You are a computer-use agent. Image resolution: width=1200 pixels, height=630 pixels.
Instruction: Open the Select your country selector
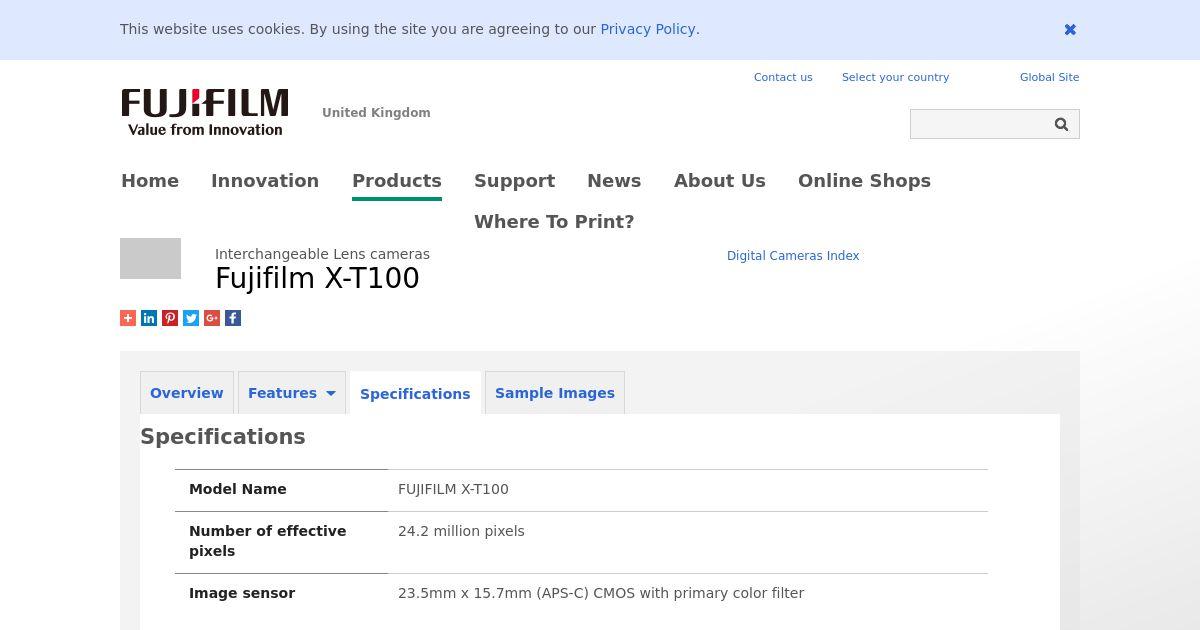pyautogui.click(x=895, y=77)
